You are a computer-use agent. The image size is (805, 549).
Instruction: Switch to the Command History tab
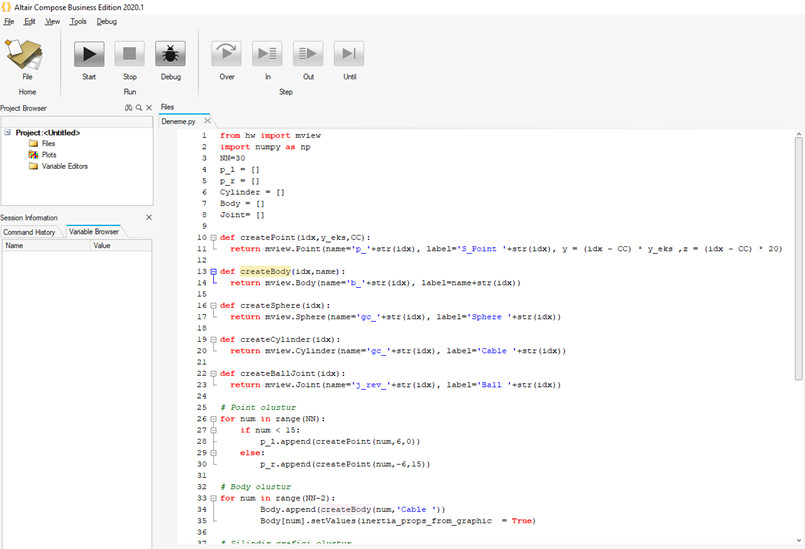coord(31,232)
